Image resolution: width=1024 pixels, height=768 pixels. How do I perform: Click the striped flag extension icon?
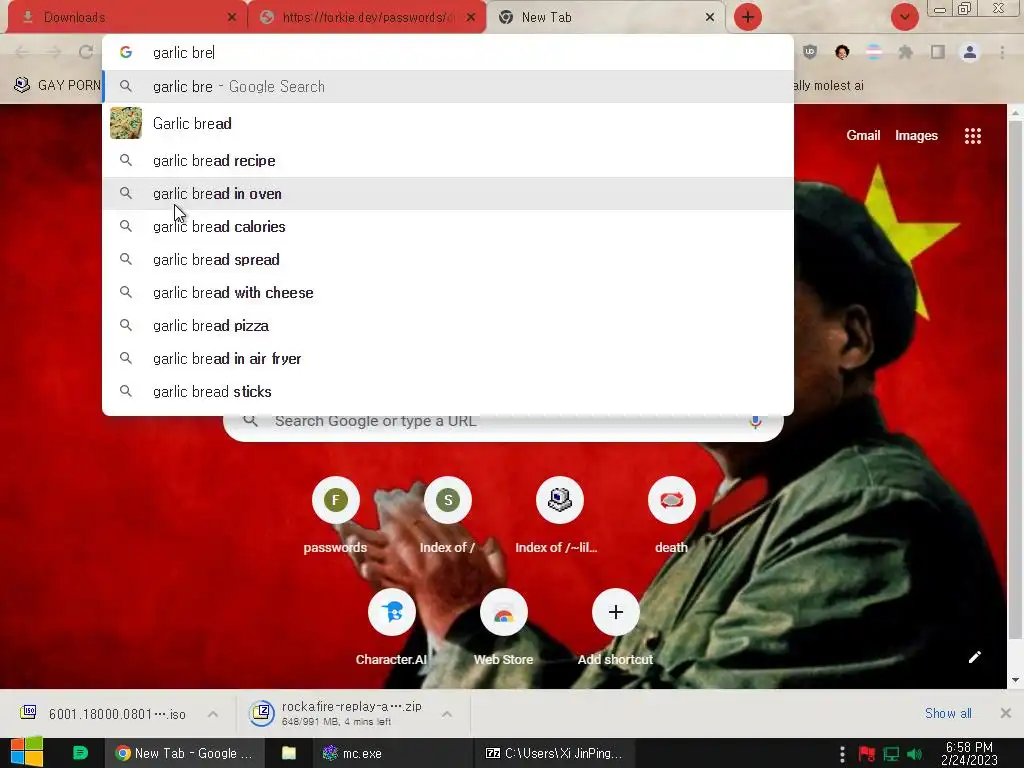point(874,52)
